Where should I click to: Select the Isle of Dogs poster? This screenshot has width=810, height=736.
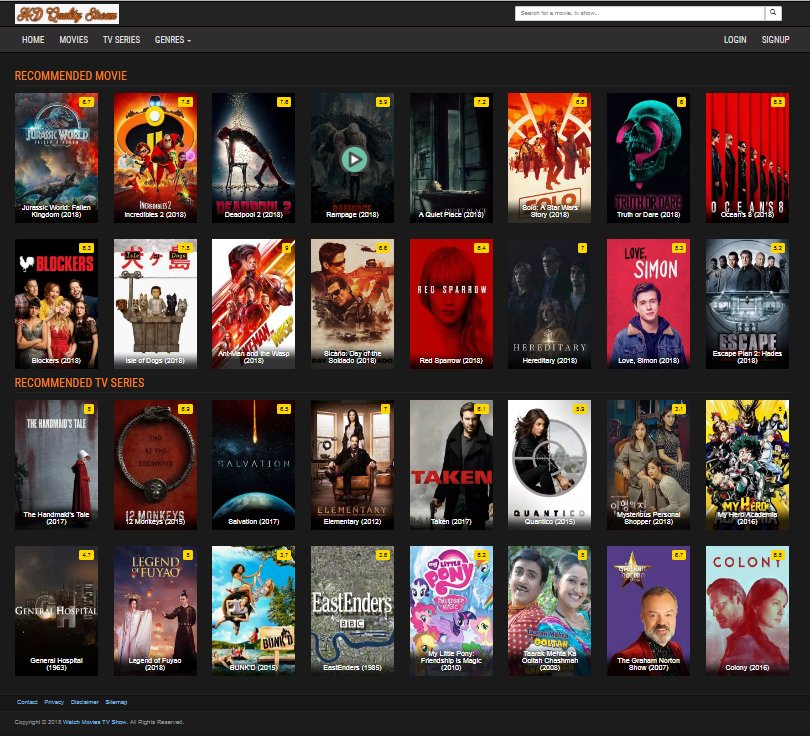point(155,304)
